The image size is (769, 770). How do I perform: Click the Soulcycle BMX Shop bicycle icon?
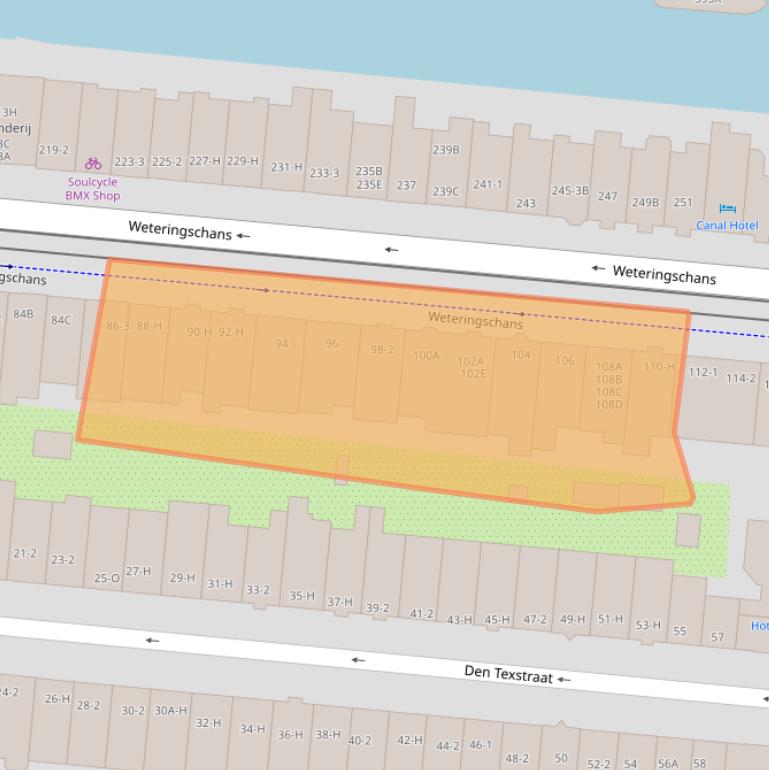pos(93,163)
